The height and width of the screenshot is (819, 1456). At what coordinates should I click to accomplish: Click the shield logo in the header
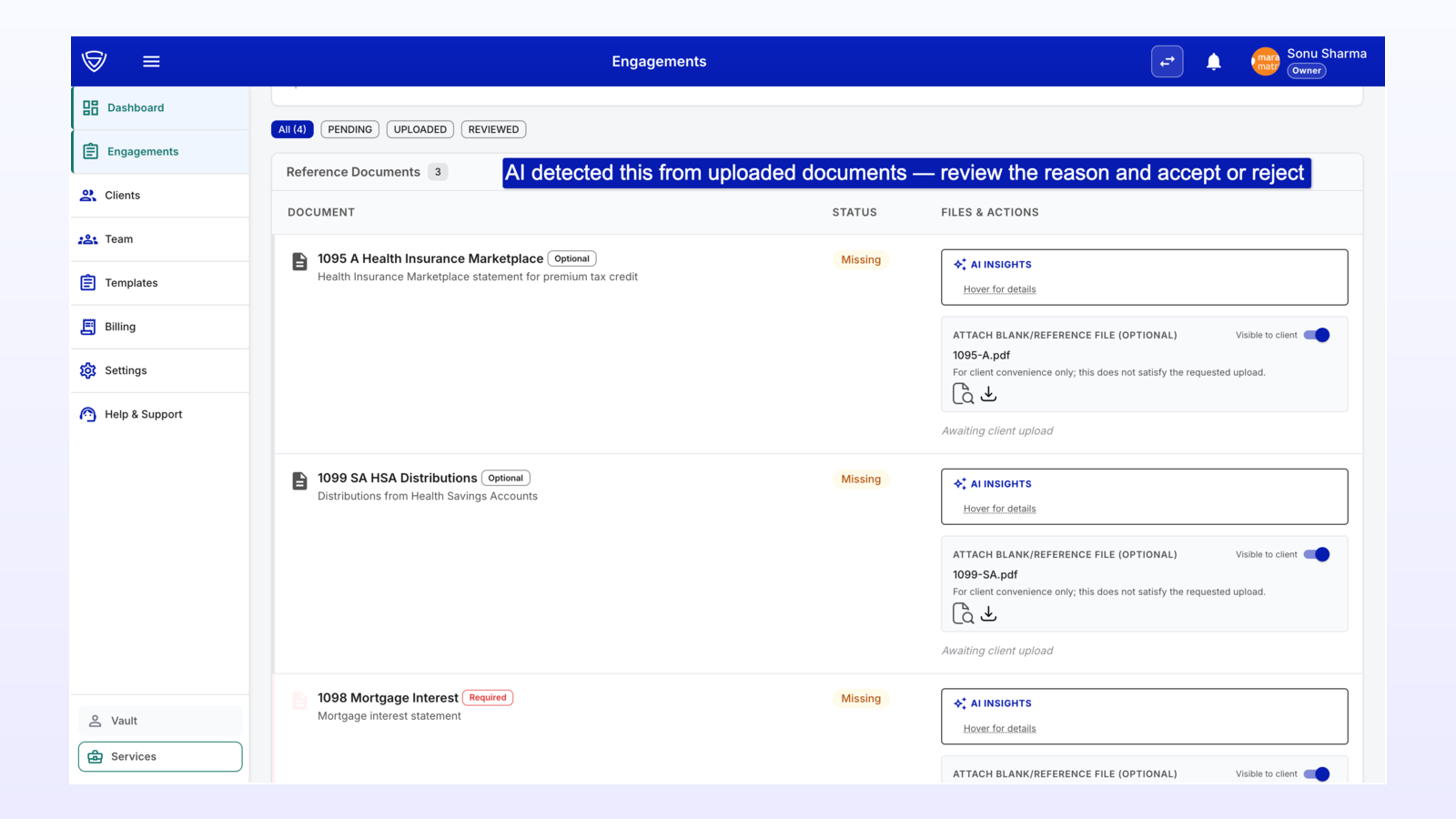[94, 61]
